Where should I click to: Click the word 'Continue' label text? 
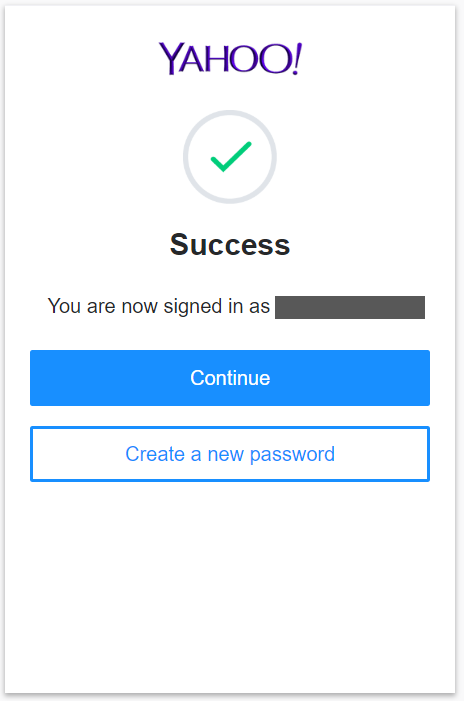(230, 378)
